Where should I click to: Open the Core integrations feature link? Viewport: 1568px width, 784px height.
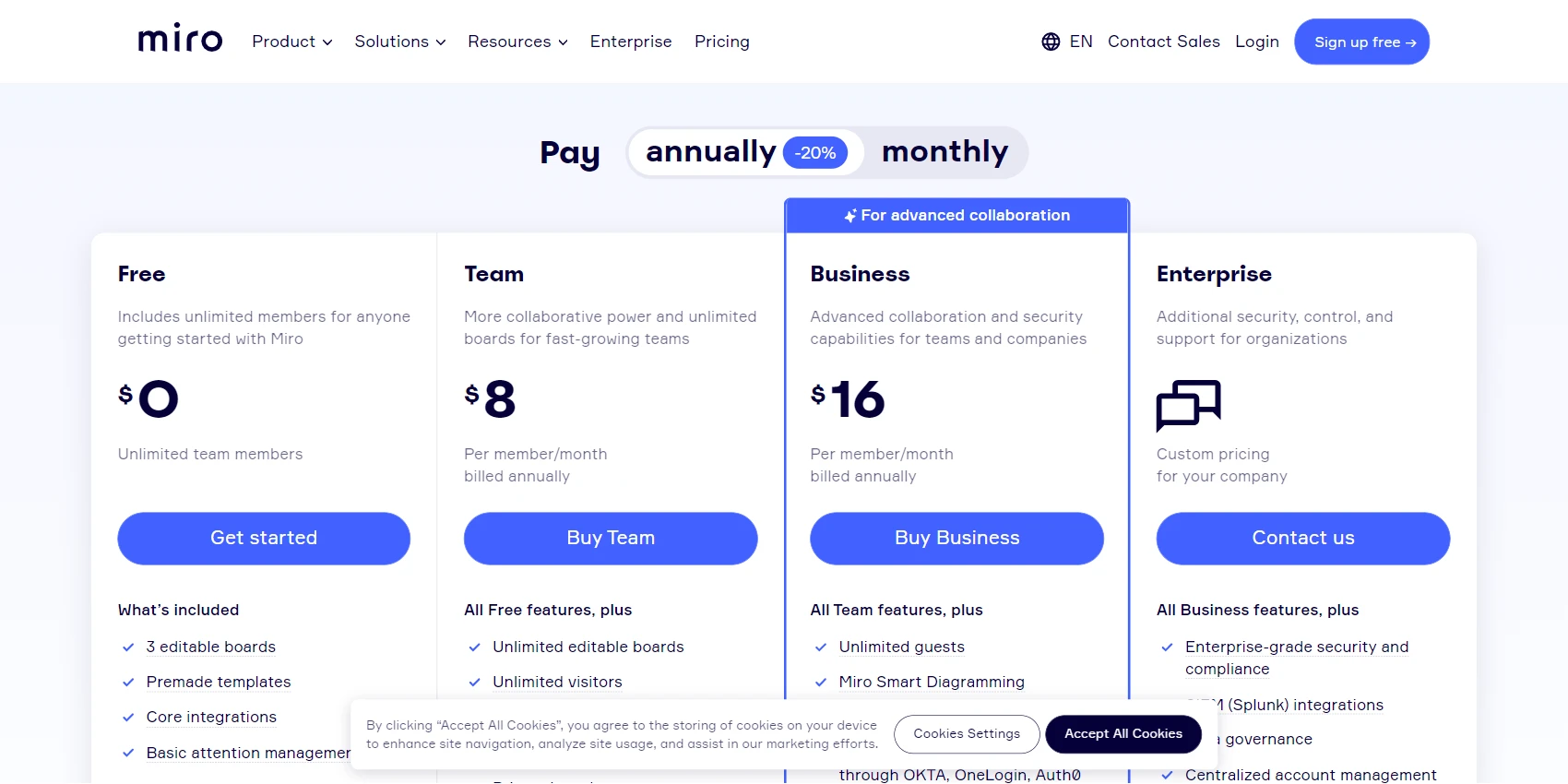pyautogui.click(x=211, y=718)
